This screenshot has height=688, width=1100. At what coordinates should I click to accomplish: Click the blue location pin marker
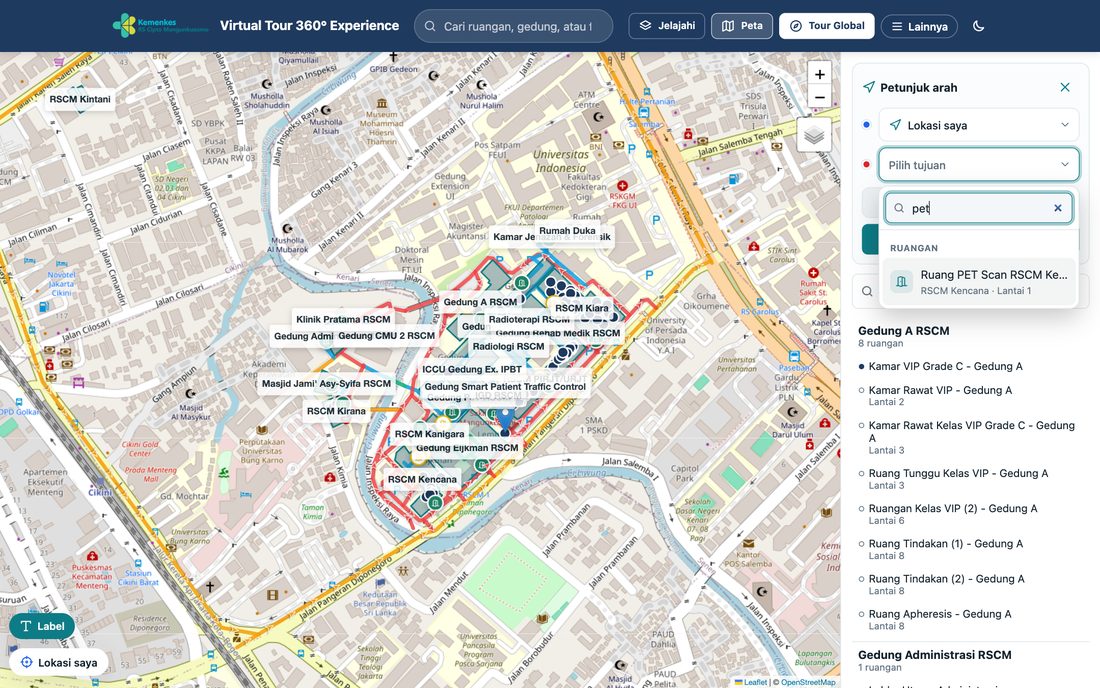tap(505, 421)
